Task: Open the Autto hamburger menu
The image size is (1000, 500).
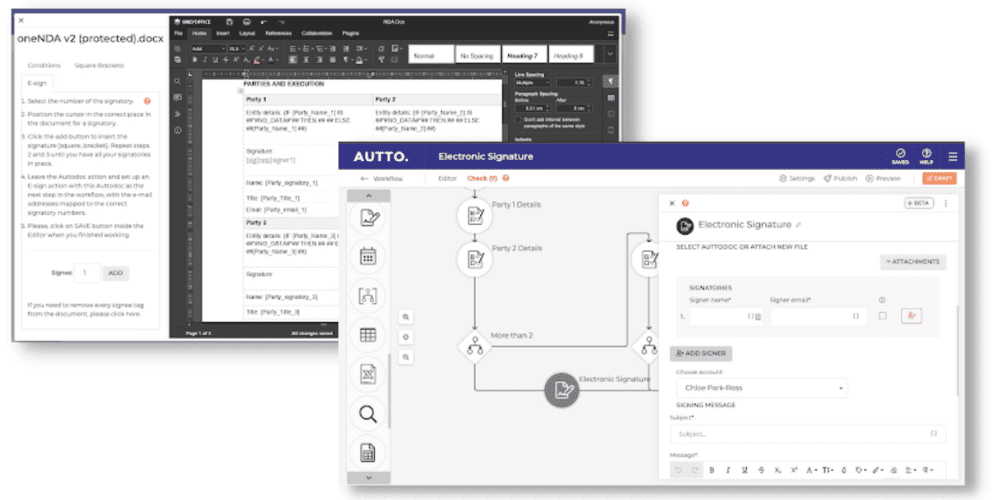Action: pos(952,157)
